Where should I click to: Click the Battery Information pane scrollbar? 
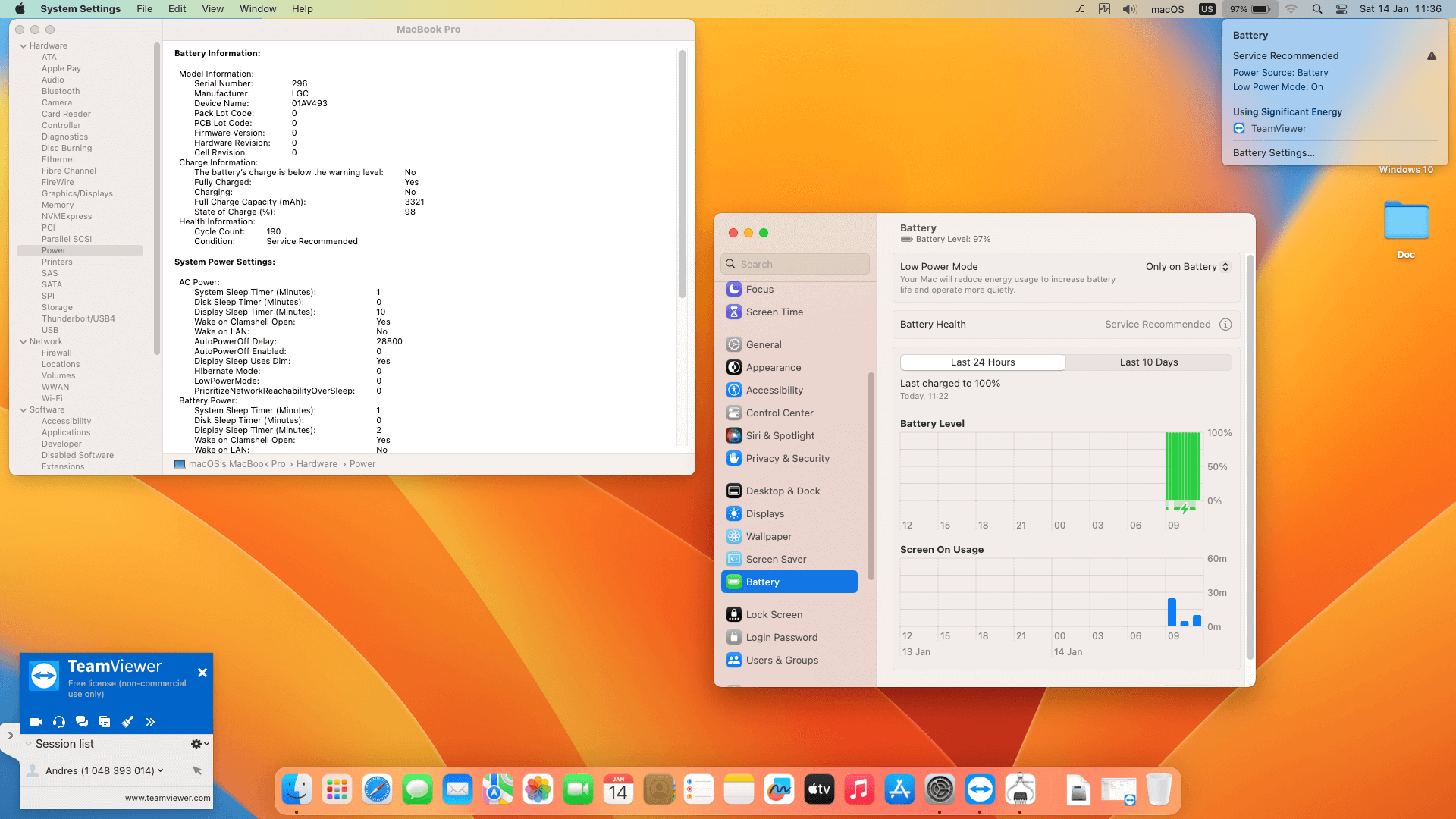pyautogui.click(x=682, y=173)
